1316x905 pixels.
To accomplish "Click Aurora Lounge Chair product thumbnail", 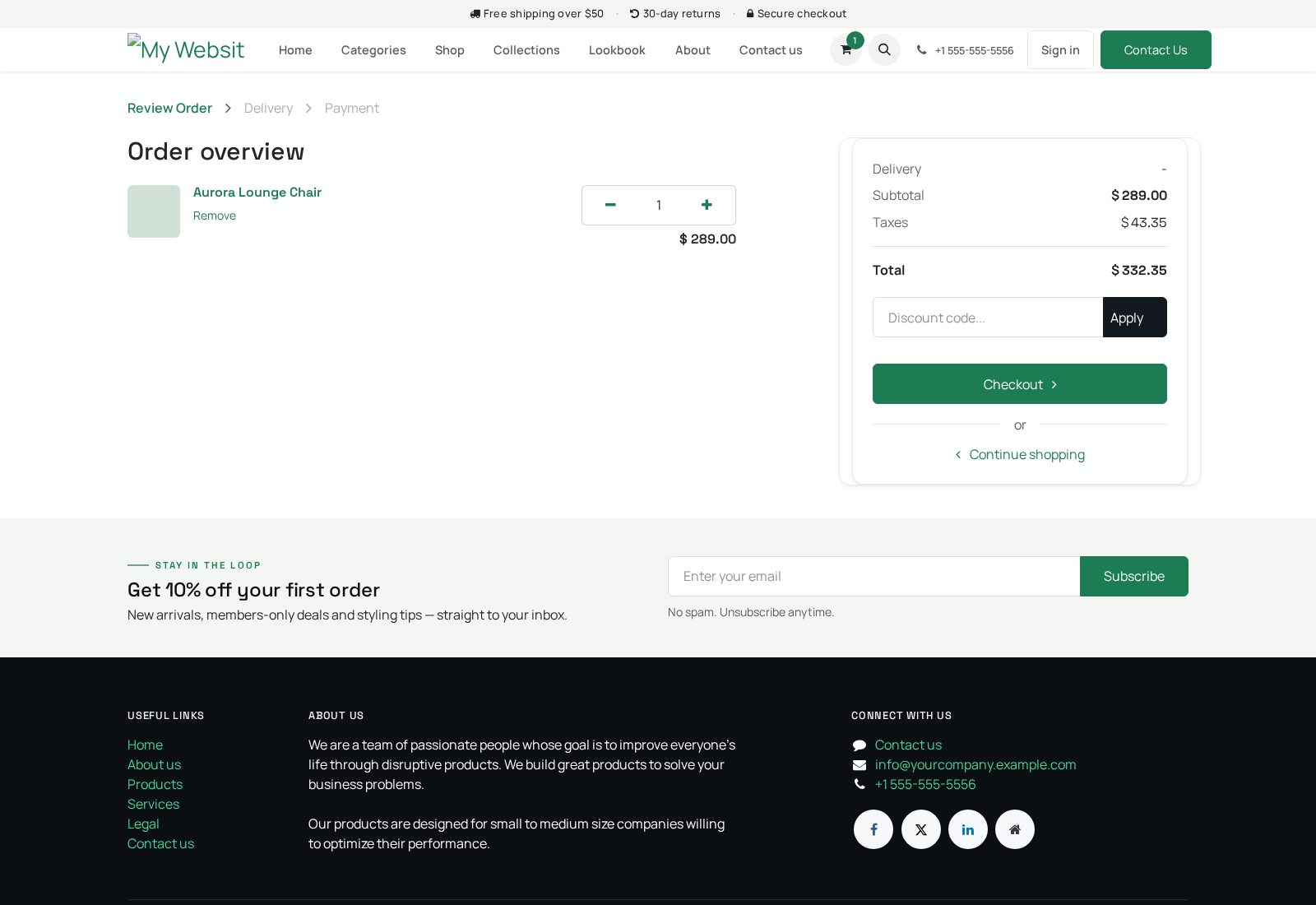I will tap(154, 211).
